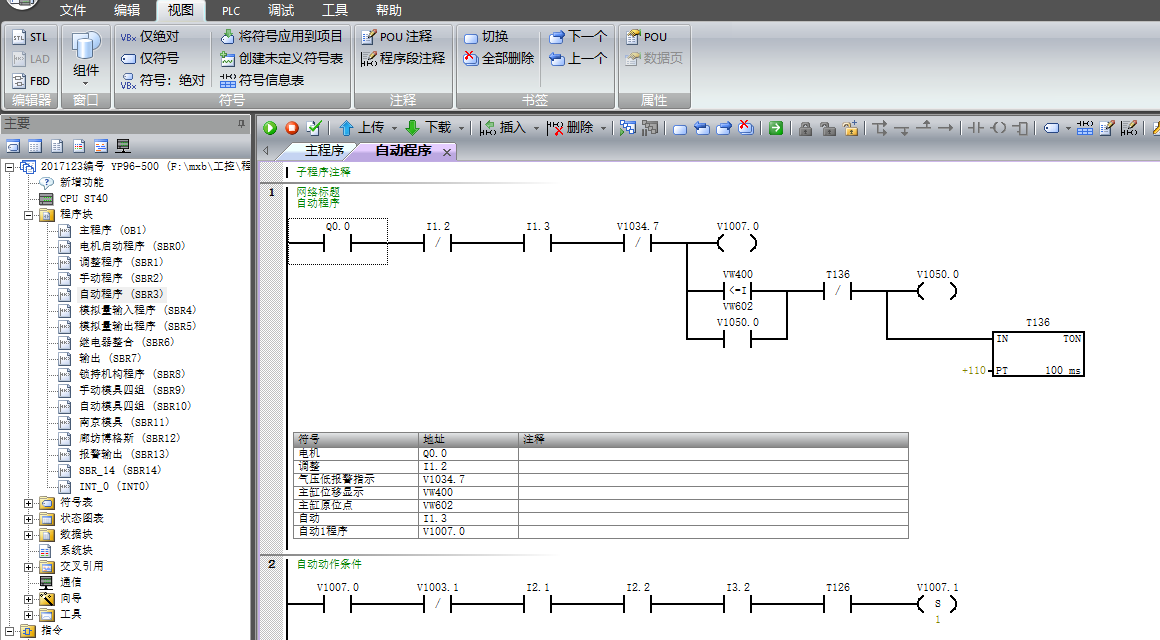
Task: Collapse the 程序块 program block folder
Action: point(29,214)
